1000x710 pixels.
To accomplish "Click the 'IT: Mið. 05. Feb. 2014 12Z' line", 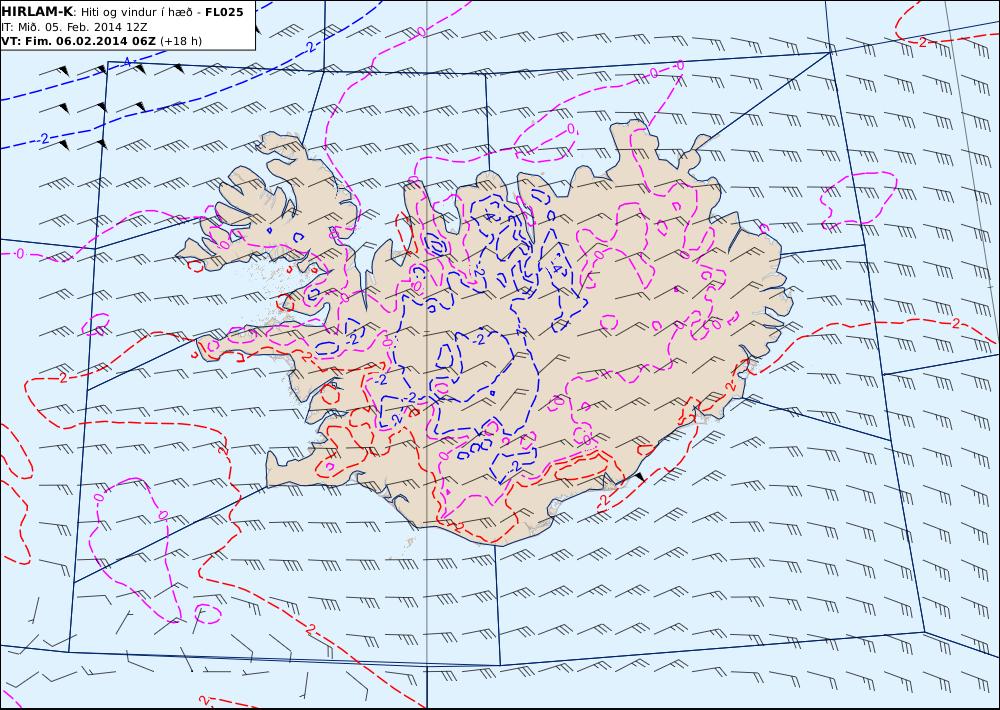I will 74,27.
